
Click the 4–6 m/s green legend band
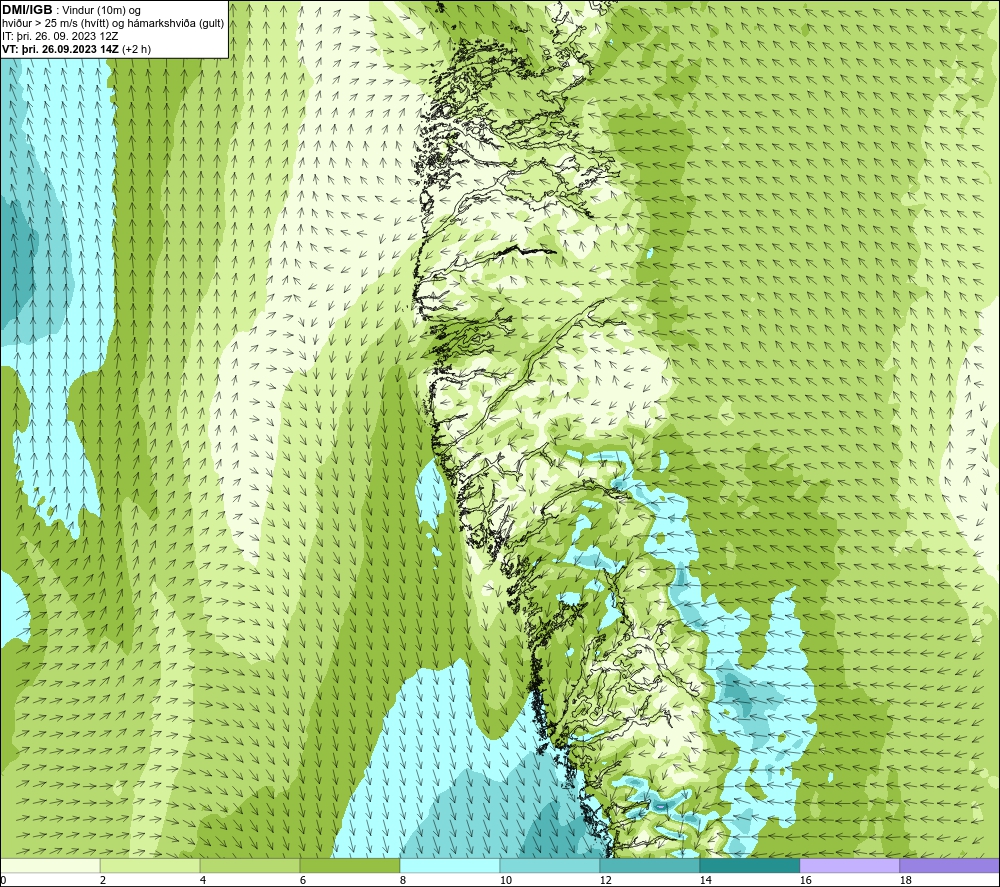(x=250, y=865)
